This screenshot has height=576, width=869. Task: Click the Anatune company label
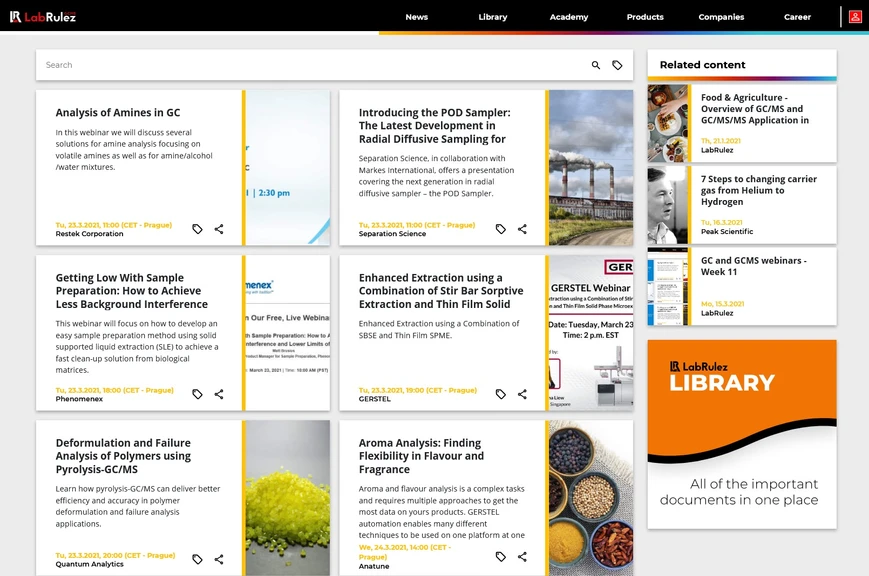click(x=374, y=567)
